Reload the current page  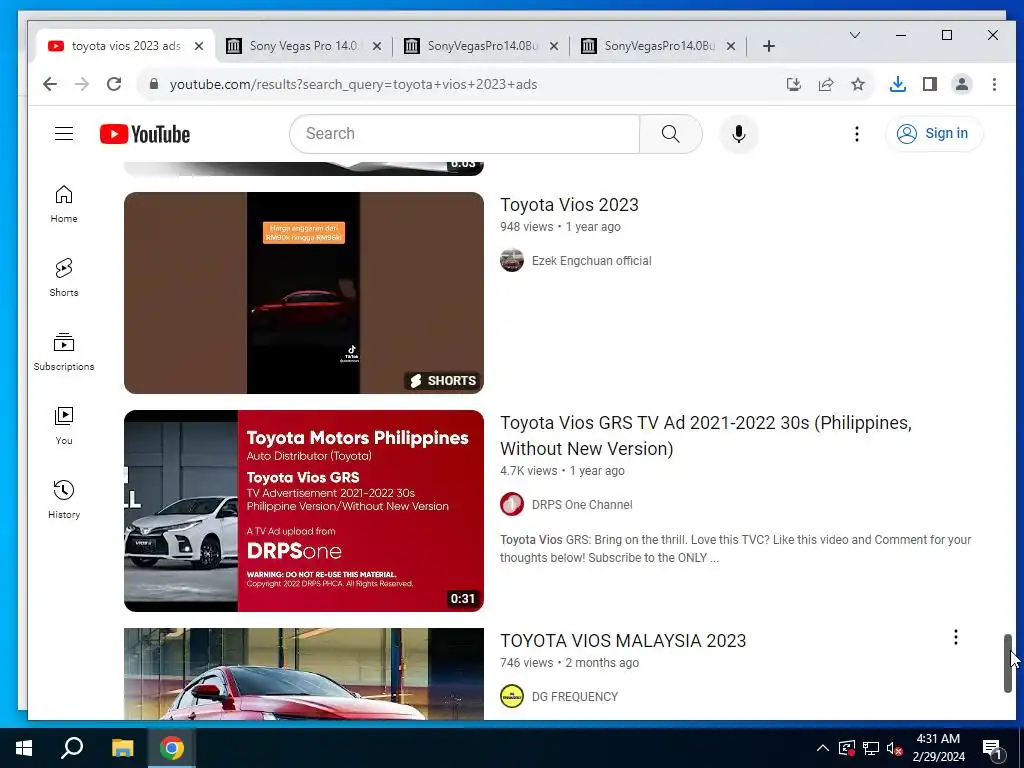pos(114,84)
